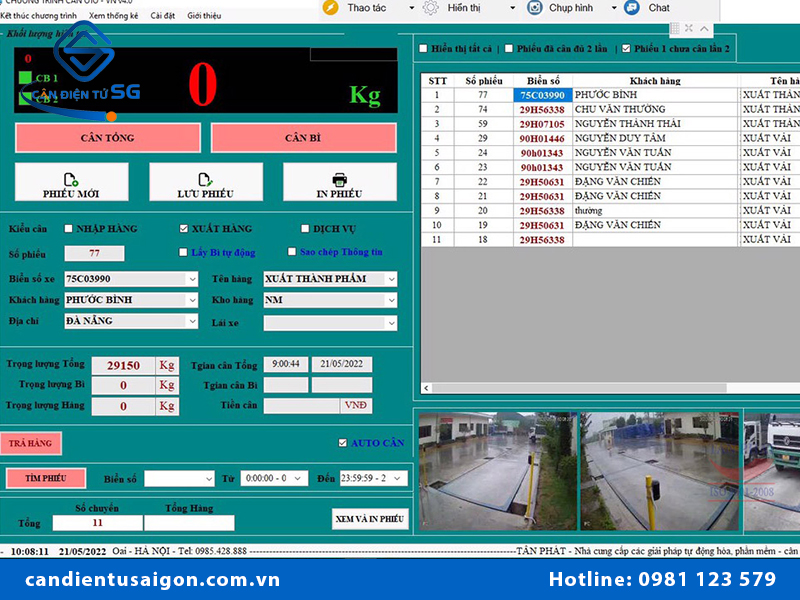The height and width of the screenshot is (600, 800).
Task: Click the lightning Thao tác icon
Action: (x=331, y=8)
